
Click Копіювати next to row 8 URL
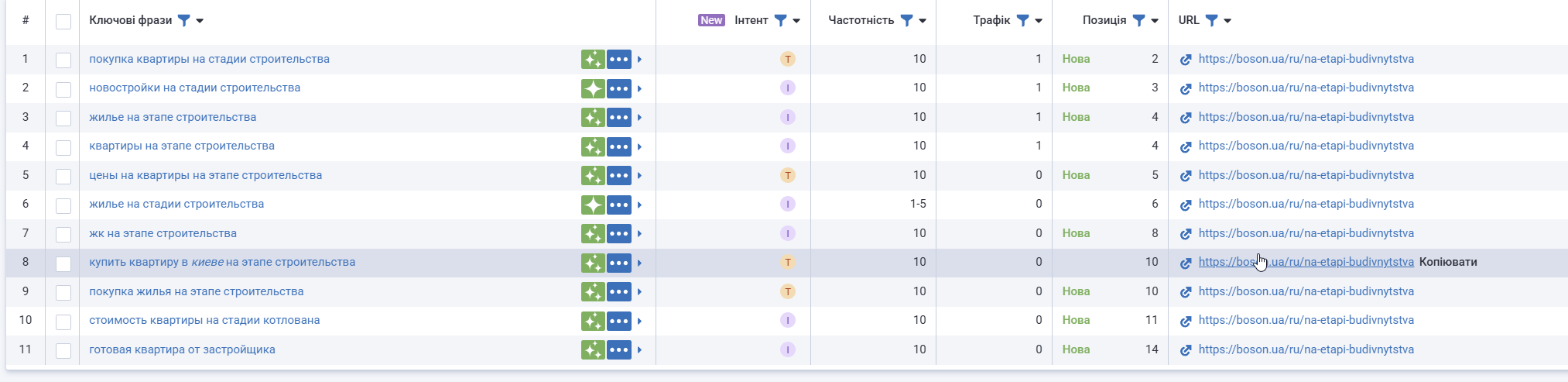tap(1448, 262)
